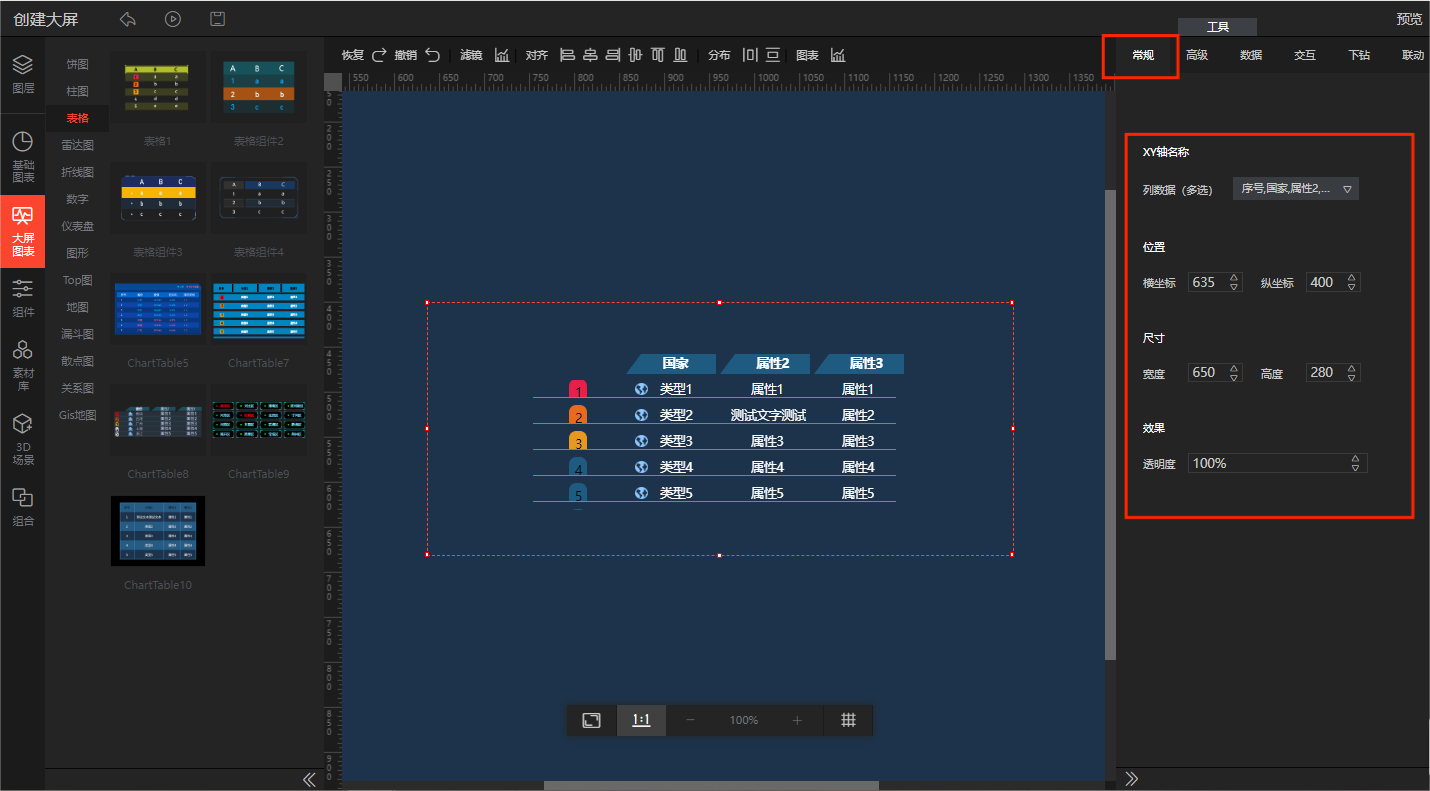Click the zoom in plus button

[x=797, y=720]
